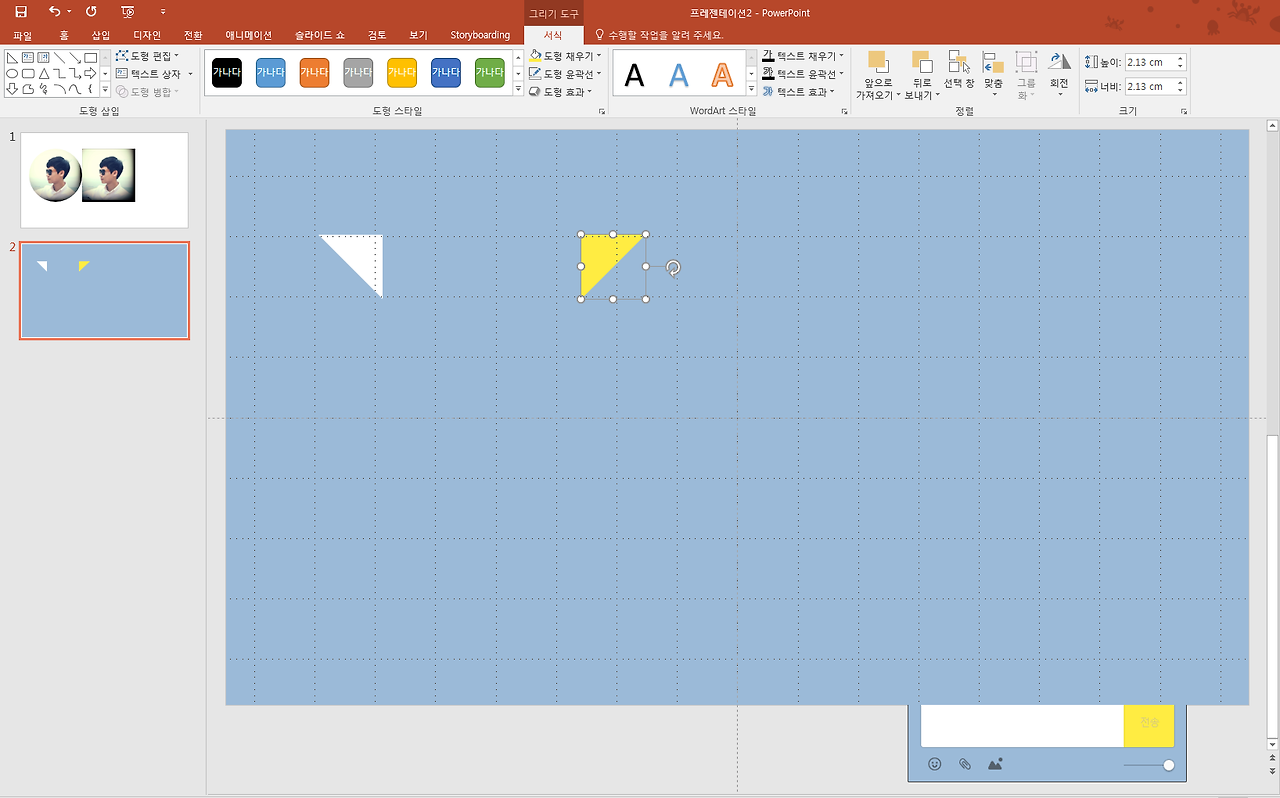Image resolution: width=1280 pixels, height=798 pixels.
Task: Open 도형 채우기 fill options
Action: coord(566,56)
